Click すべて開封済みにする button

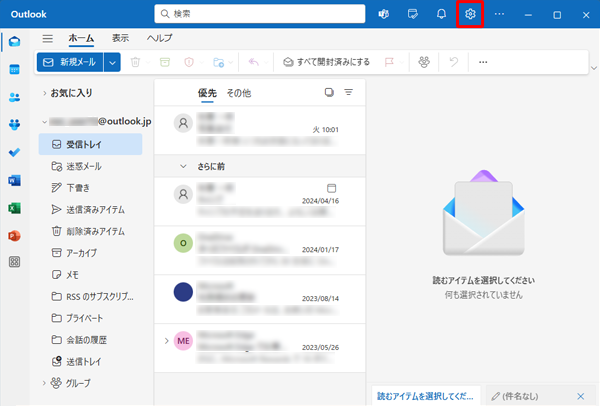(326, 62)
